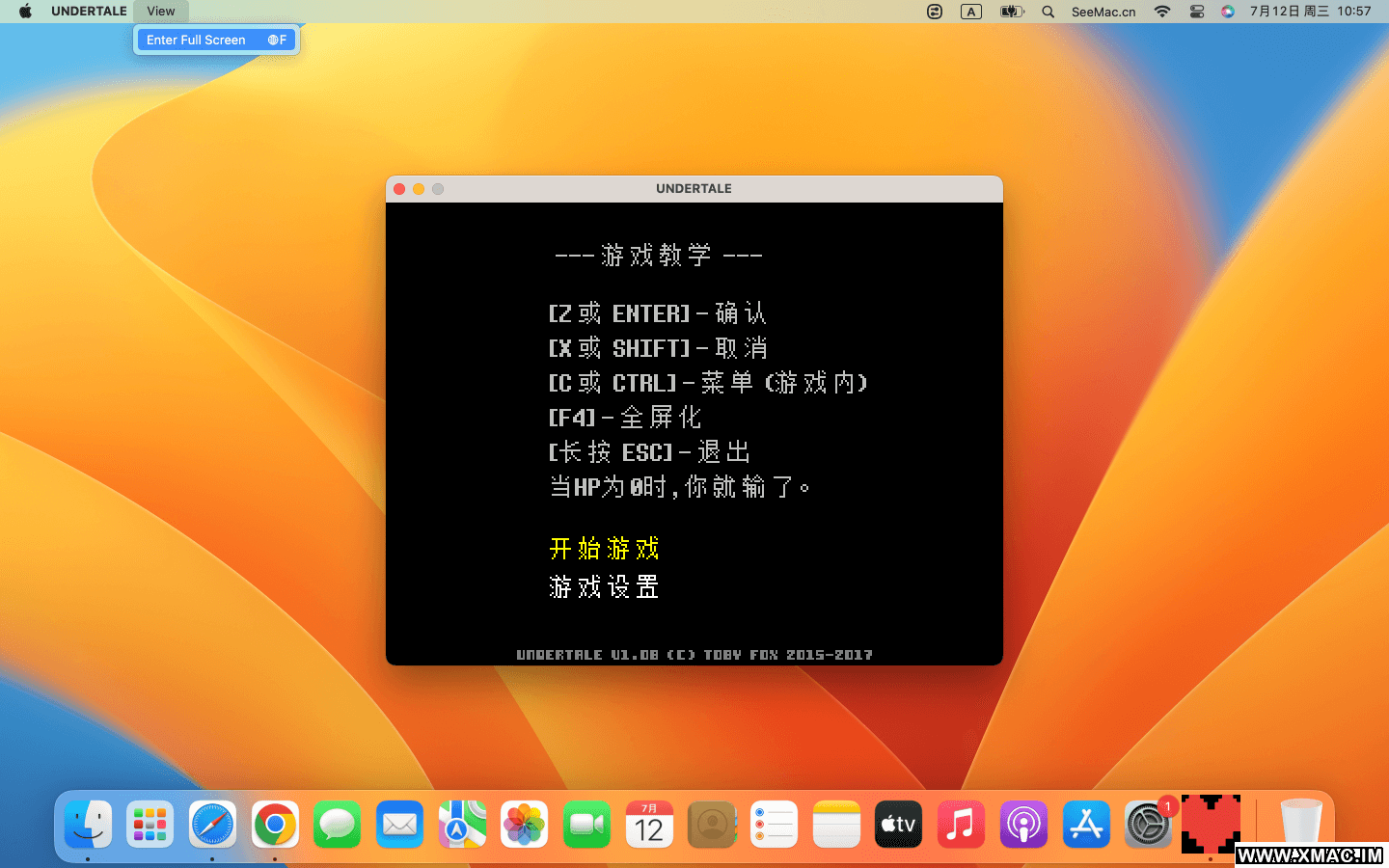Open Reminders from the Dock
1389x868 pixels.
(x=774, y=825)
